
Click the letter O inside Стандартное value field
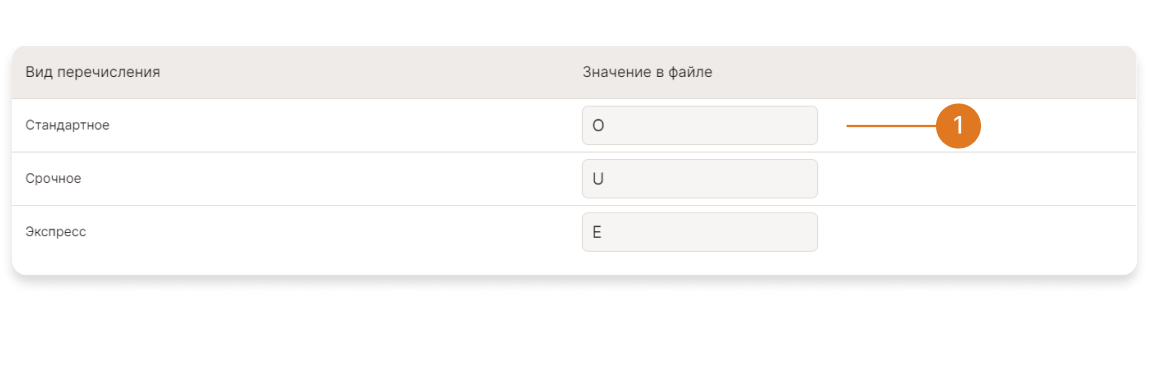pyautogui.click(x=598, y=126)
